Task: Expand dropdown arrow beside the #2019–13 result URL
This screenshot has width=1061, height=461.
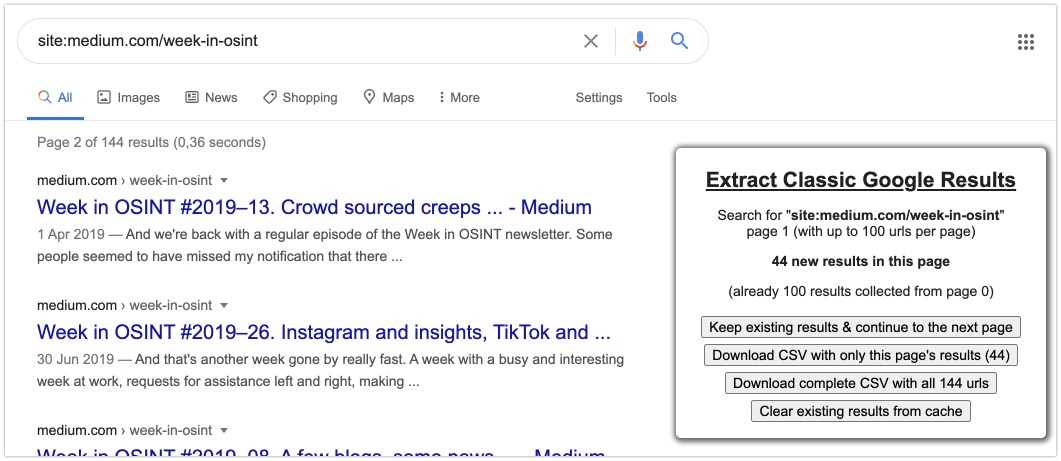Action: (224, 181)
